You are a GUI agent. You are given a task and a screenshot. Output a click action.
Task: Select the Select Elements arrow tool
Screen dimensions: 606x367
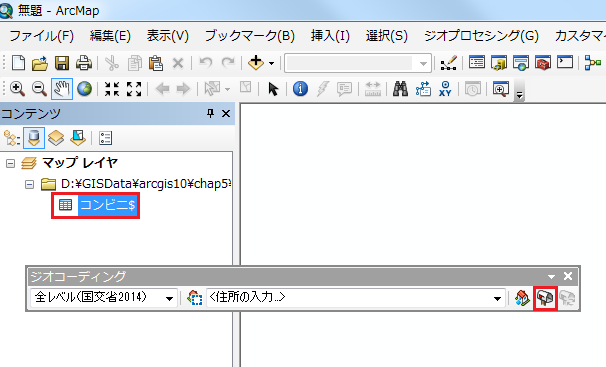click(273, 89)
